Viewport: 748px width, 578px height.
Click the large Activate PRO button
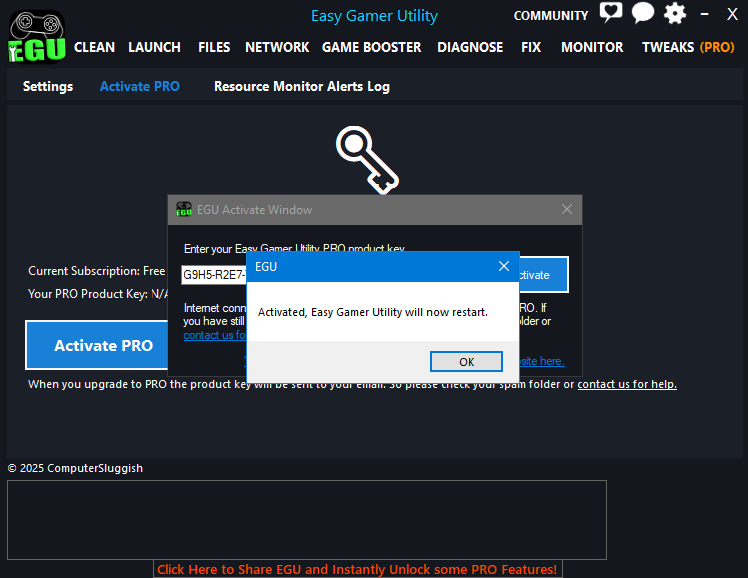pyautogui.click(x=97, y=345)
